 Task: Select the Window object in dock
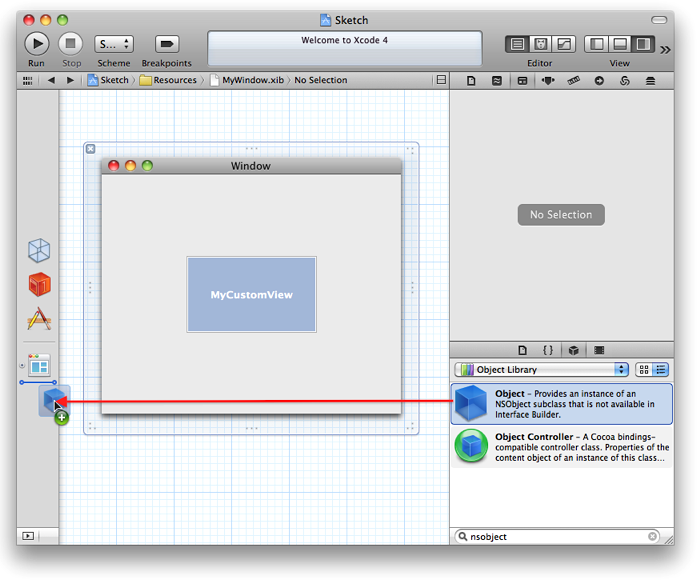[x=39, y=365]
